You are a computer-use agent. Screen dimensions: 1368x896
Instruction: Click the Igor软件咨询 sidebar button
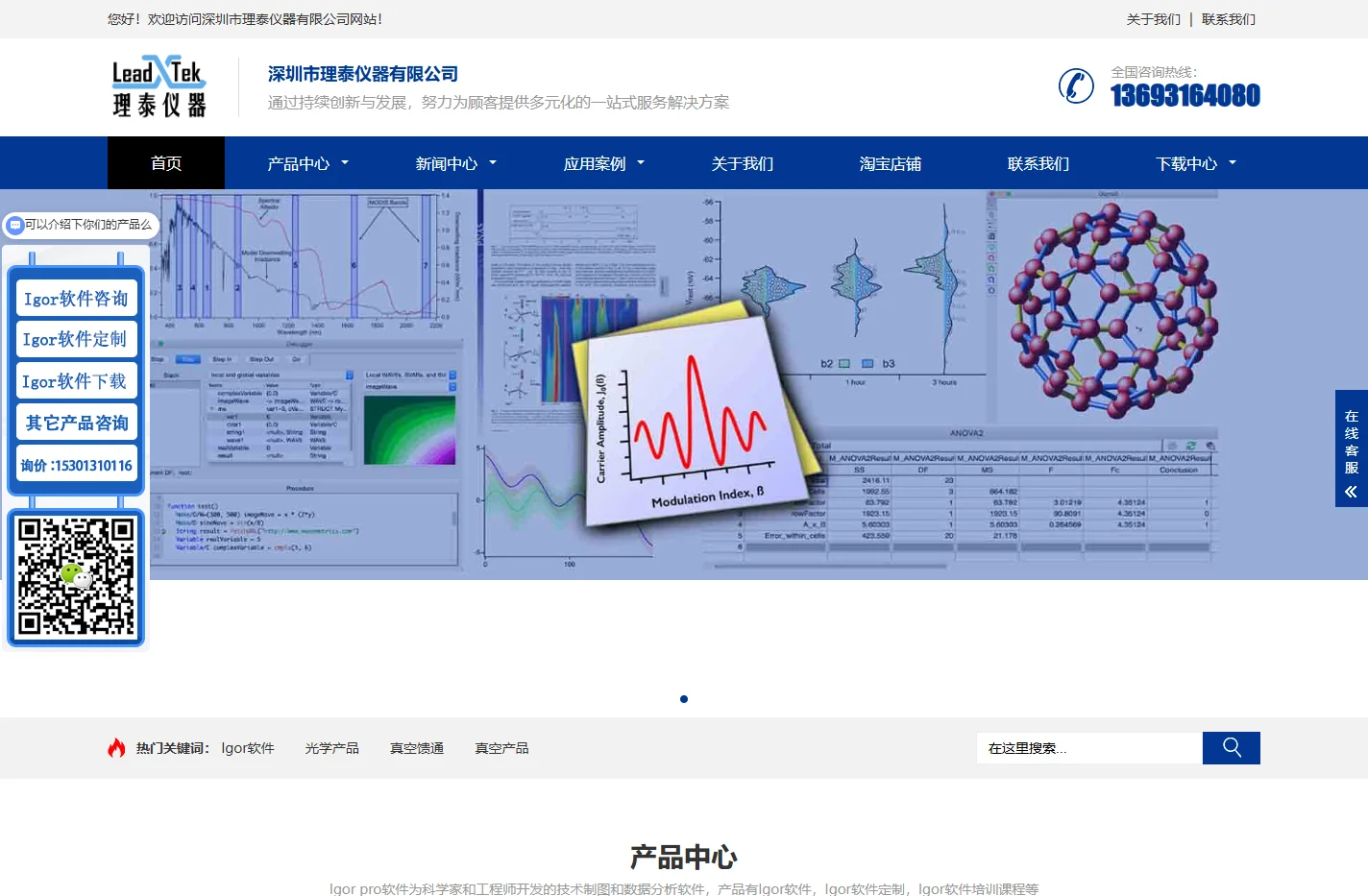(x=76, y=299)
